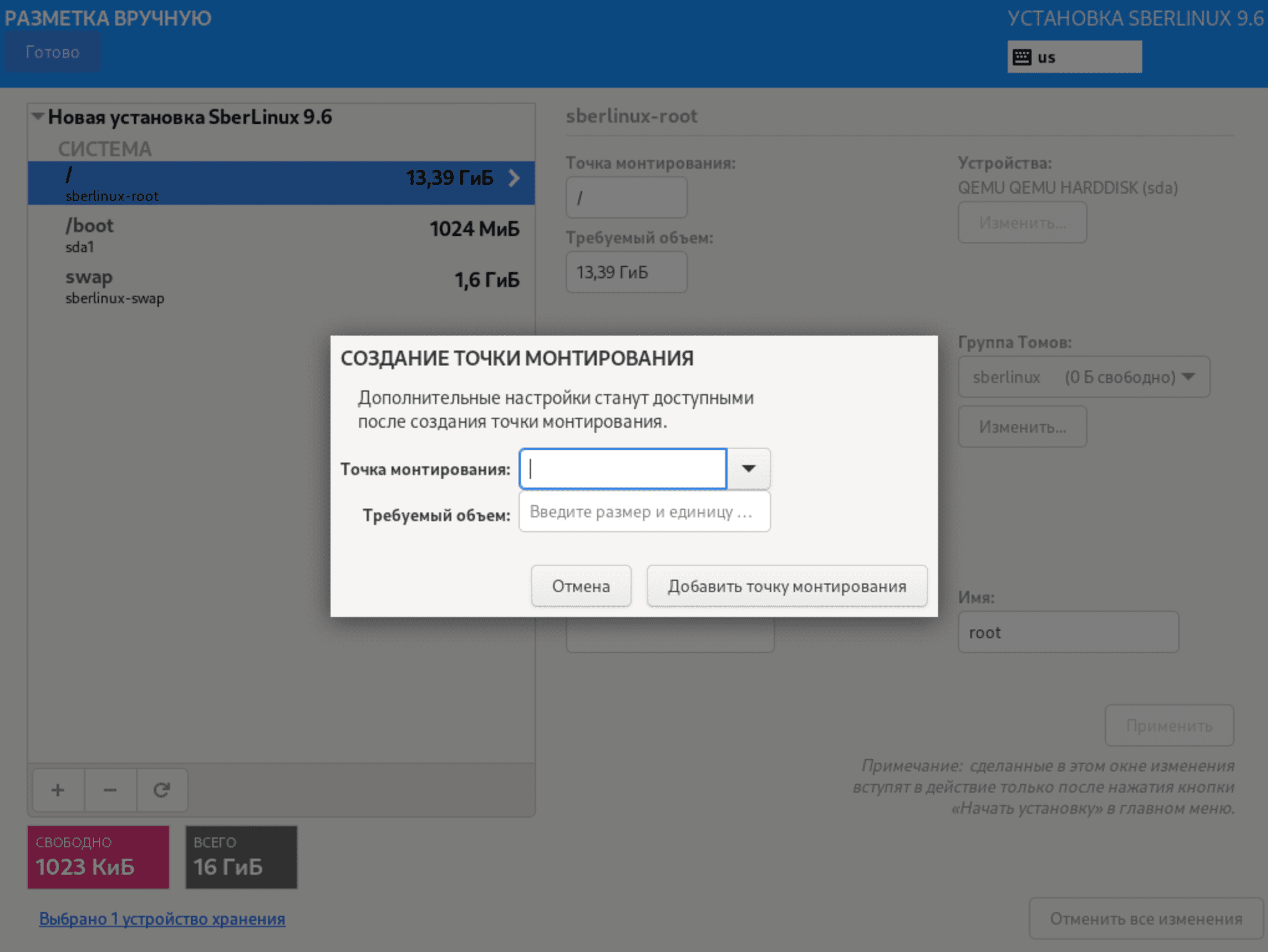1268x952 pixels.
Task: Click 'Отменить все изменения' button
Action: (x=1145, y=918)
